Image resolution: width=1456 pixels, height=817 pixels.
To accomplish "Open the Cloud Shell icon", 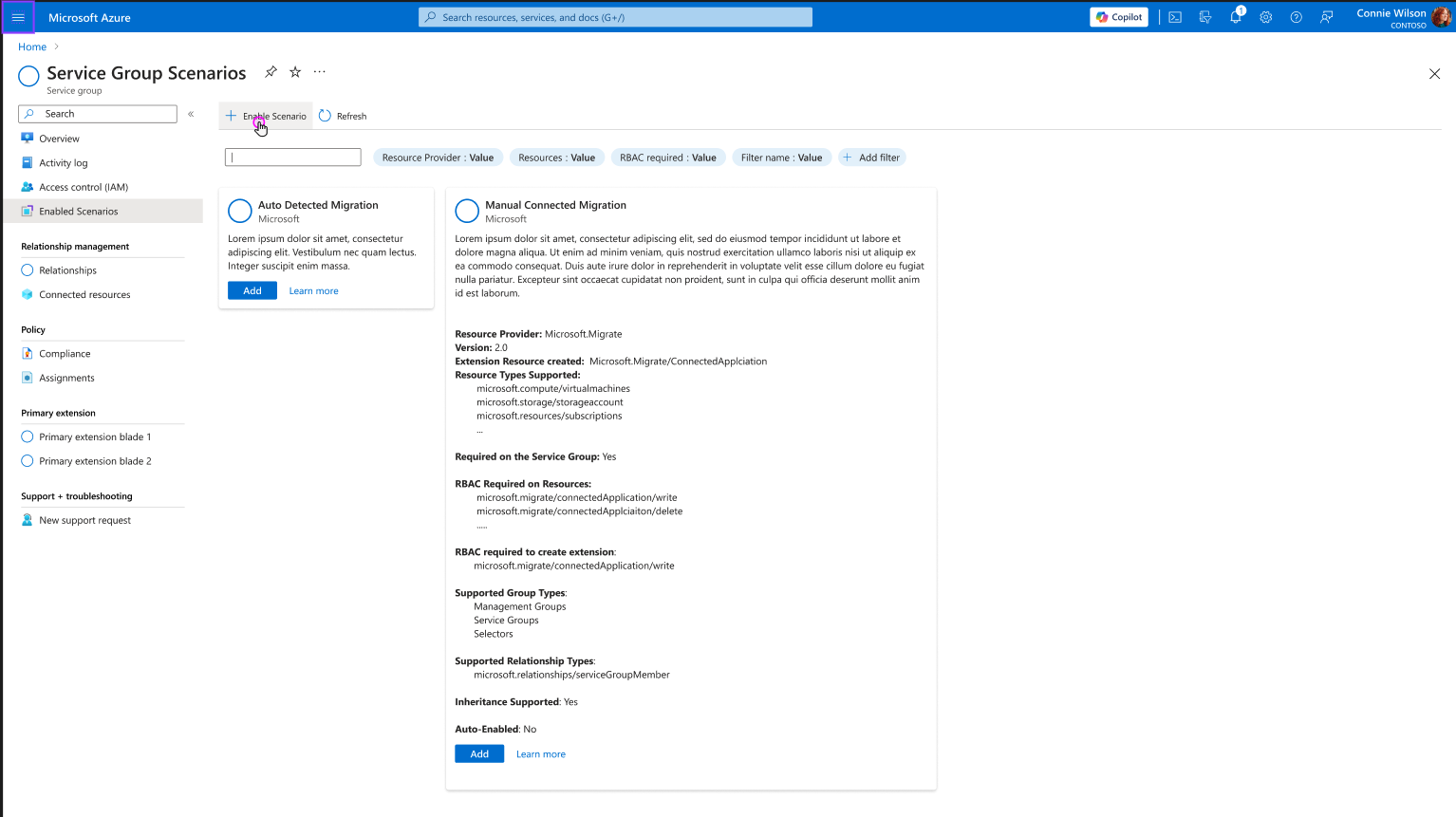I will (1175, 17).
